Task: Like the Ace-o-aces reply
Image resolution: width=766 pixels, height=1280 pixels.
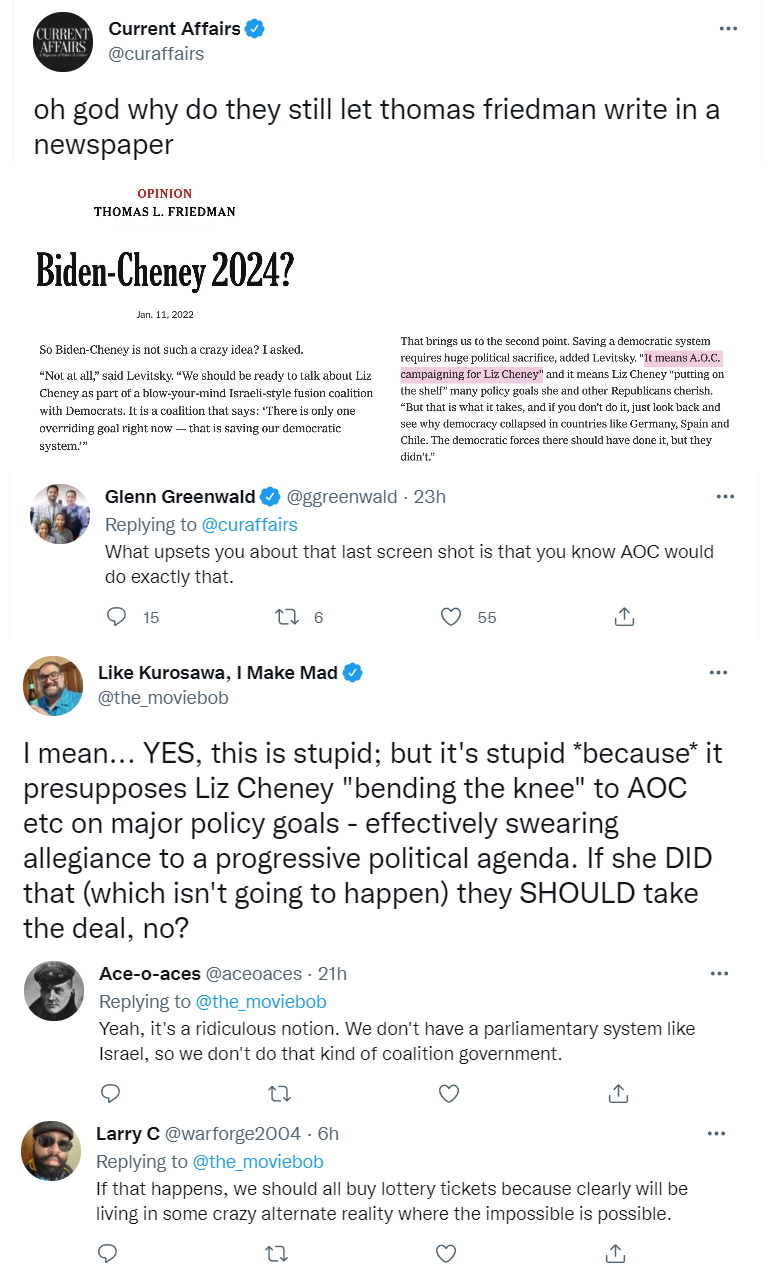Action: coord(449,1093)
